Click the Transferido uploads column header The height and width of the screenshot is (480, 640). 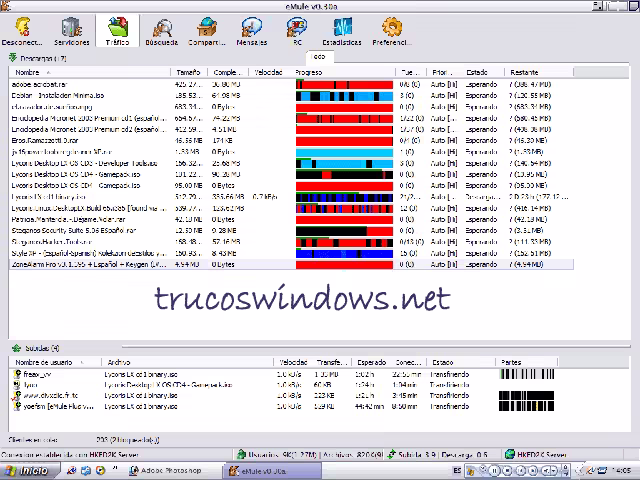coord(332,362)
